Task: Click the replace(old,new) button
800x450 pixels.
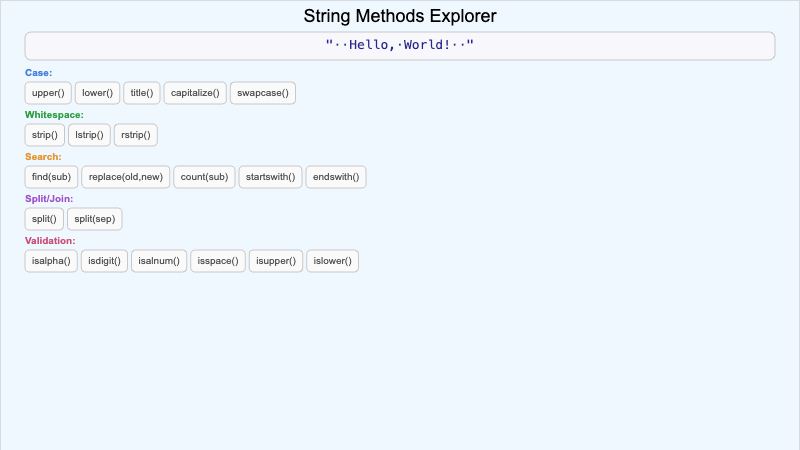Action: pyautogui.click(x=125, y=177)
